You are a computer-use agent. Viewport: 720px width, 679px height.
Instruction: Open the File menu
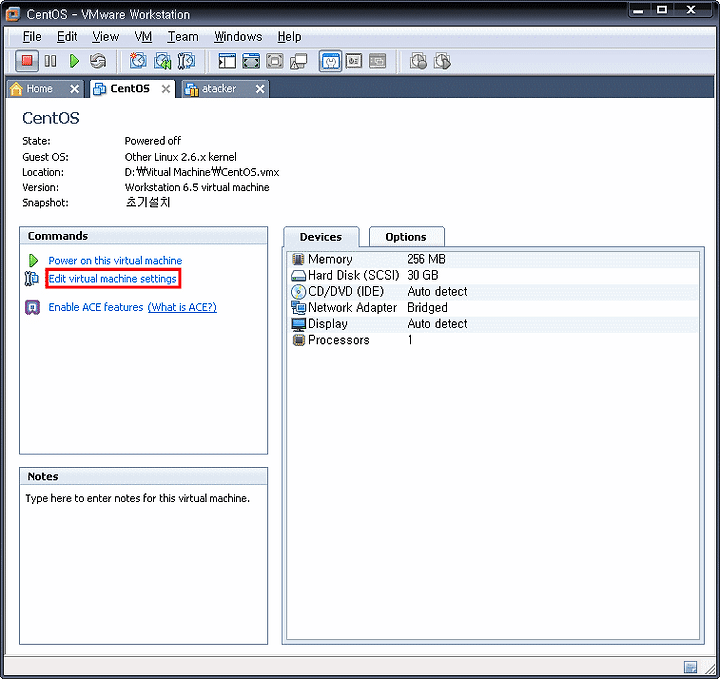(x=32, y=37)
